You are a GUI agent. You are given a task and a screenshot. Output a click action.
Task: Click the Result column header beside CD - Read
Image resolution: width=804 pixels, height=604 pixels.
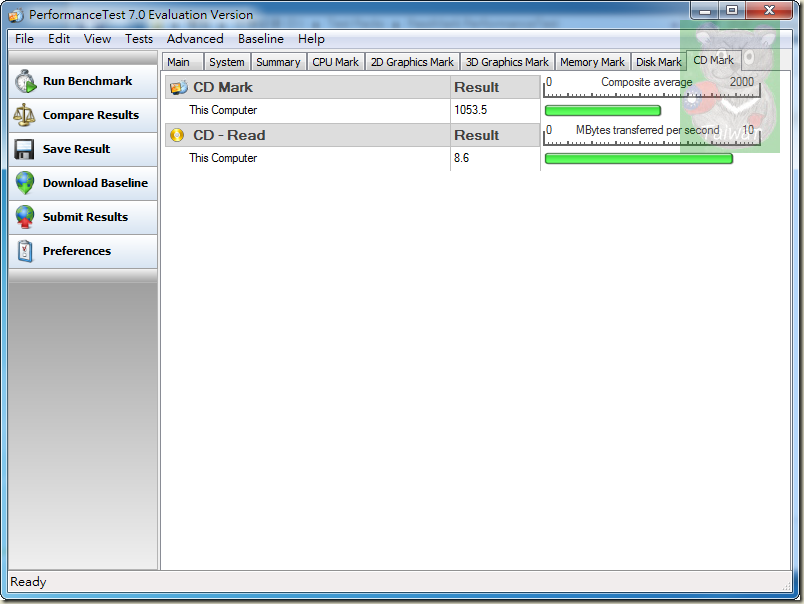(x=476, y=135)
